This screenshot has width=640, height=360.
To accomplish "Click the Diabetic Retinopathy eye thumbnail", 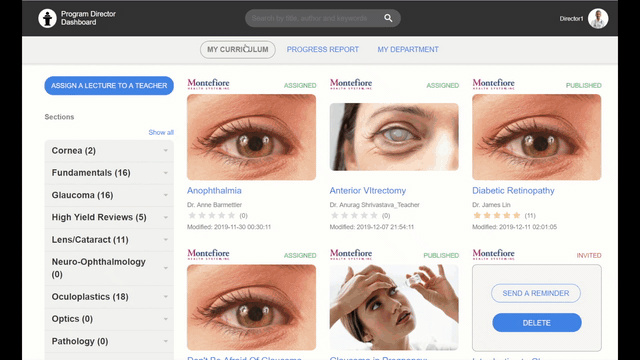I will coord(536,137).
